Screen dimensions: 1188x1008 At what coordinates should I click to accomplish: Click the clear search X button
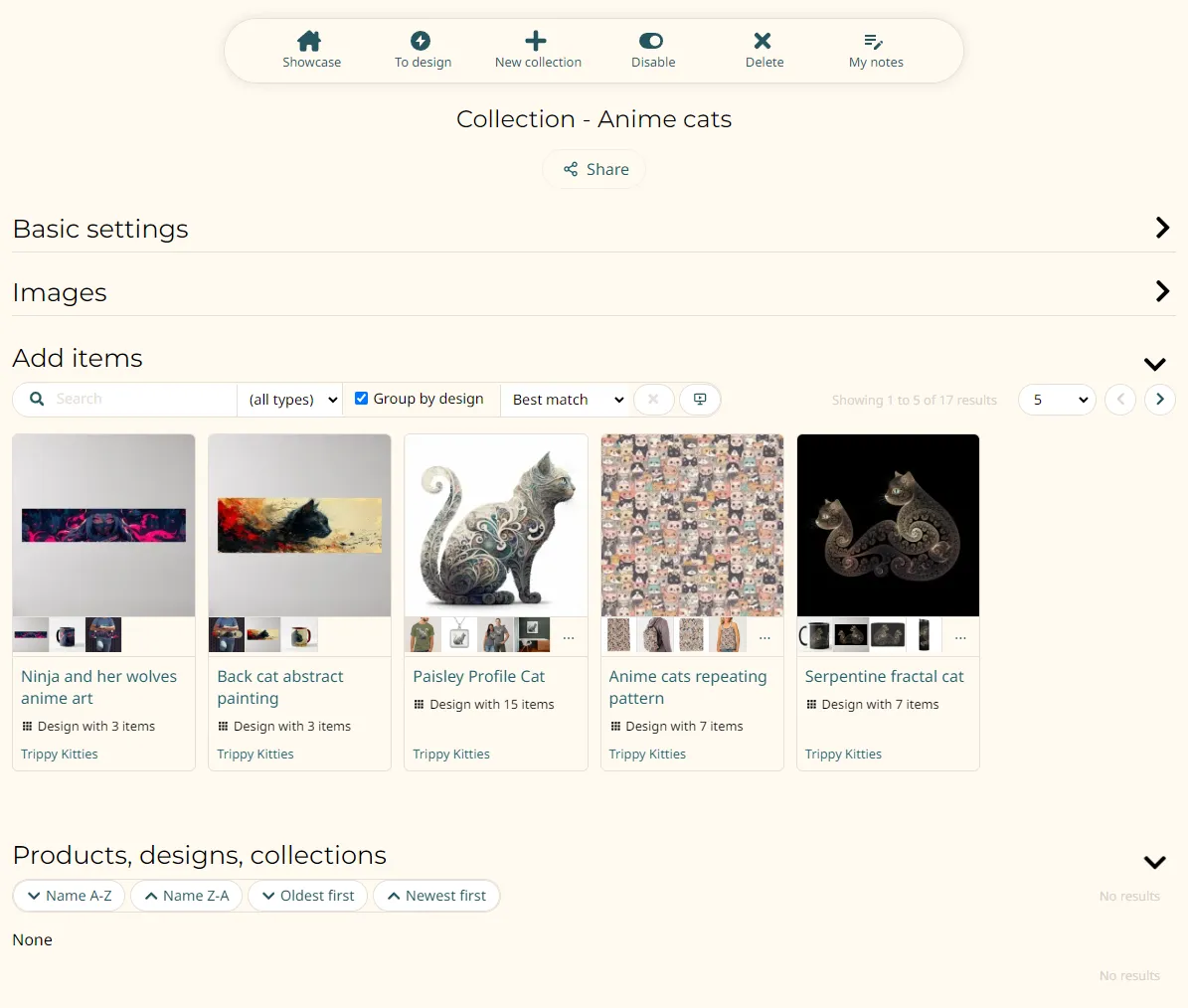coord(653,400)
